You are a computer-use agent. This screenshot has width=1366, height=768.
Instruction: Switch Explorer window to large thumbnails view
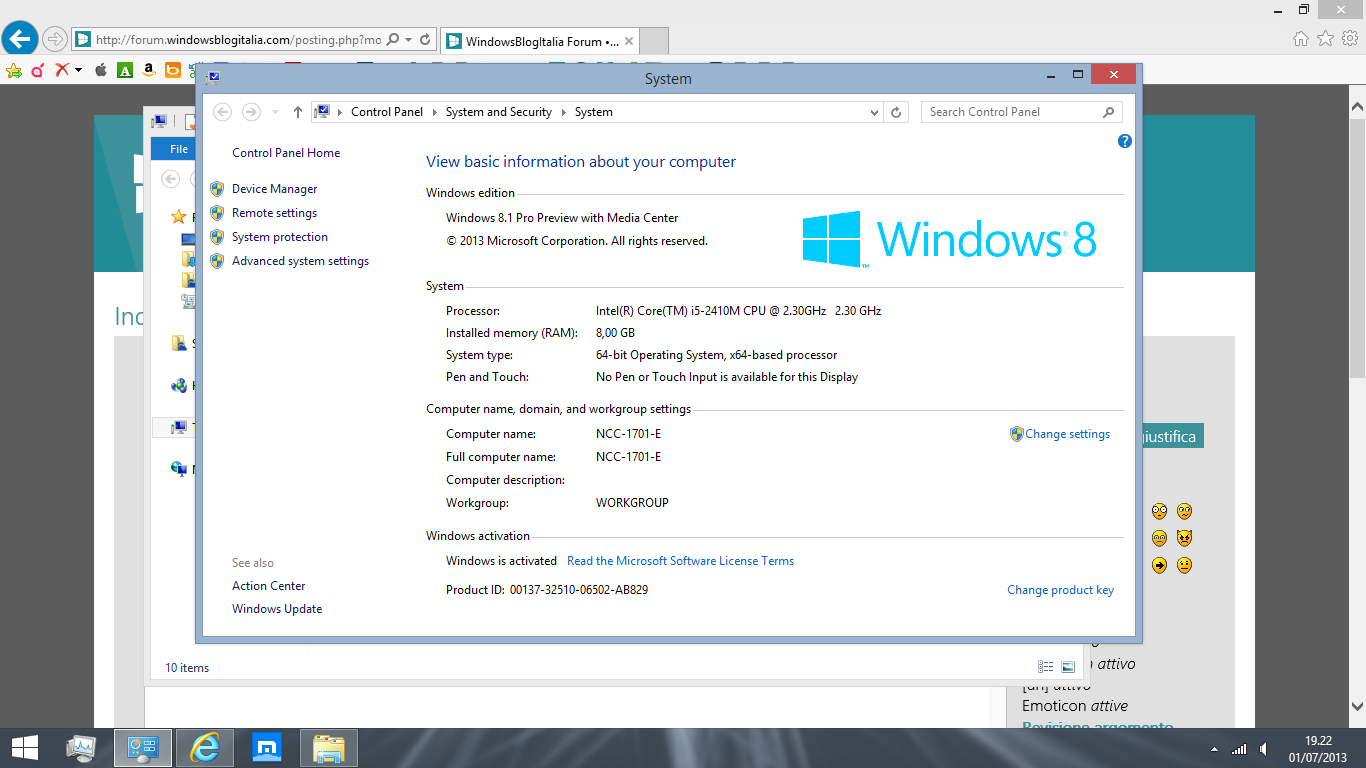click(1068, 667)
